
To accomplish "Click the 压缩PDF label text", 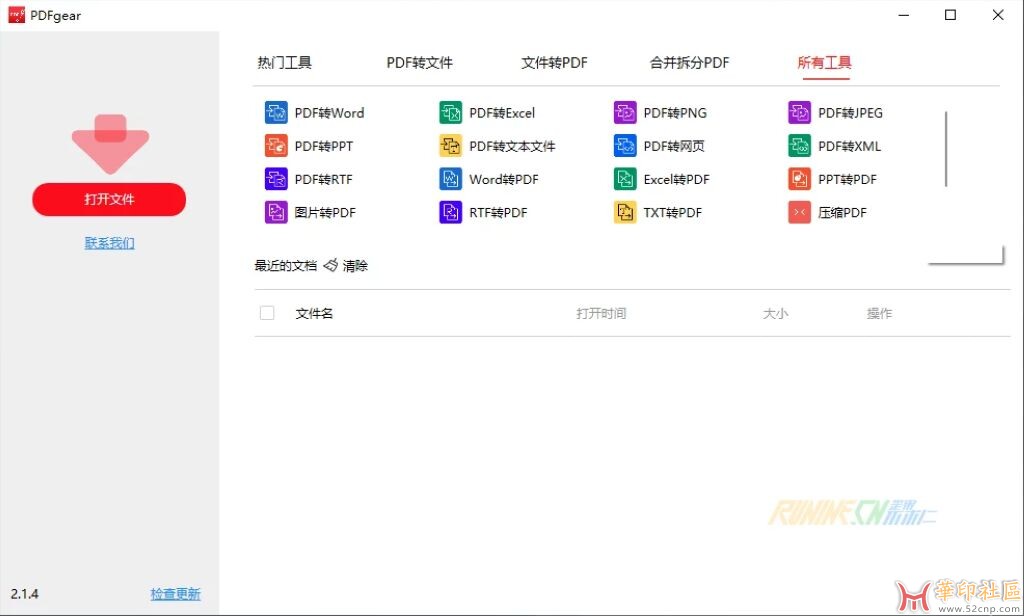I will point(842,213).
